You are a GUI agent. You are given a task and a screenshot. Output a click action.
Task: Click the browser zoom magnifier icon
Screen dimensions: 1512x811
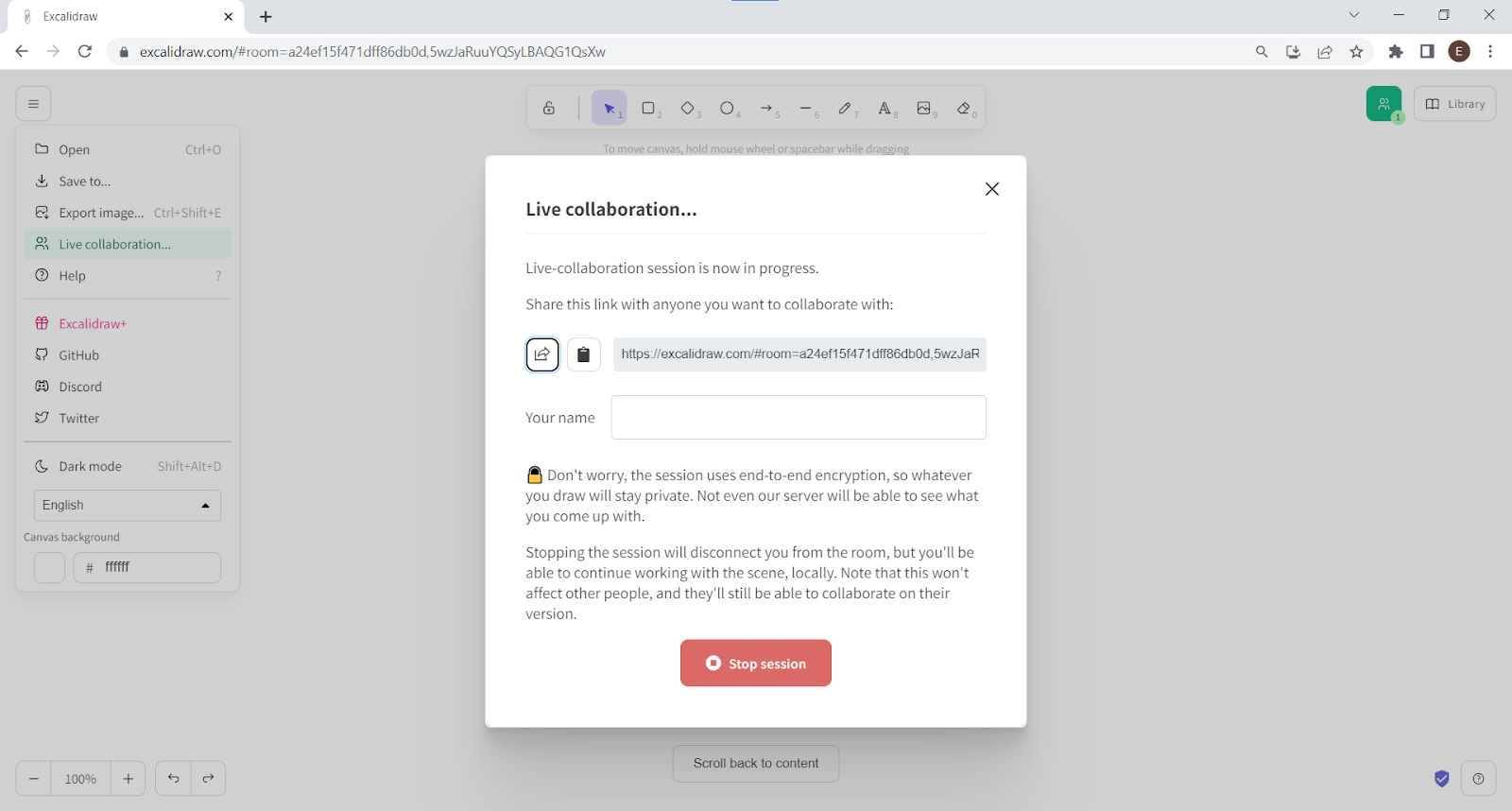point(1262,52)
